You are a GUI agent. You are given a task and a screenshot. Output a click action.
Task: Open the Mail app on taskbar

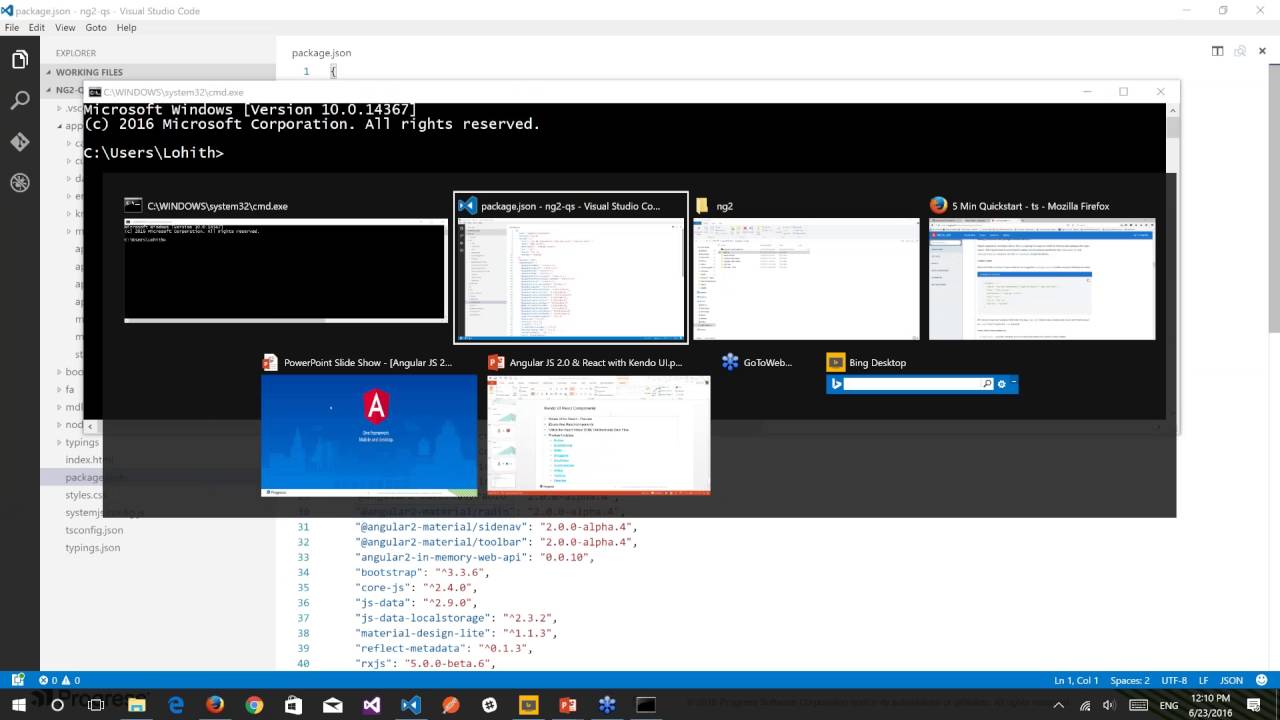(333, 705)
